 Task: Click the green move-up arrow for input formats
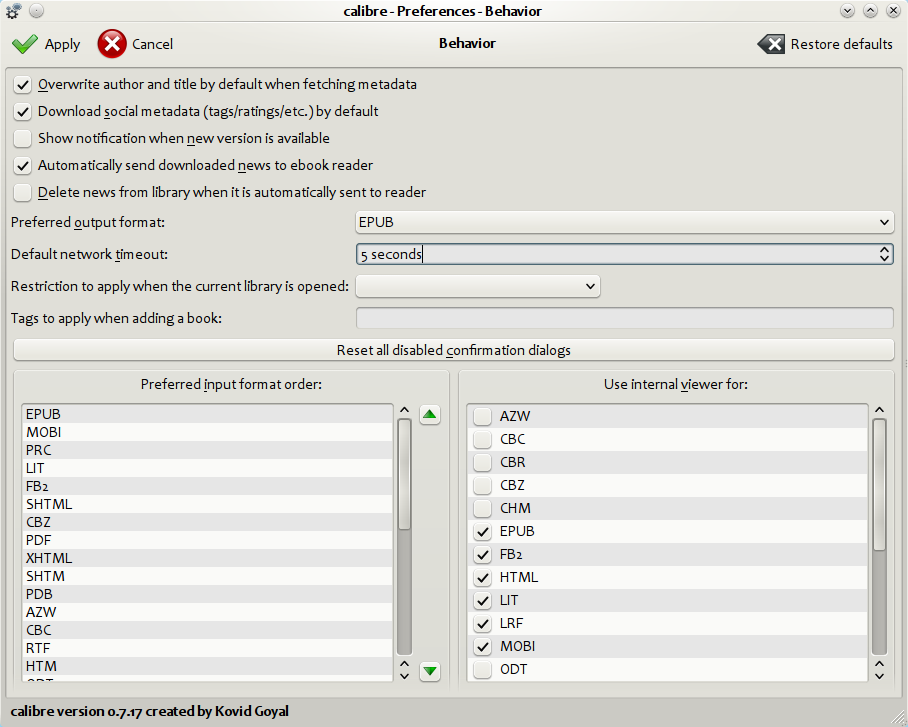click(x=429, y=414)
